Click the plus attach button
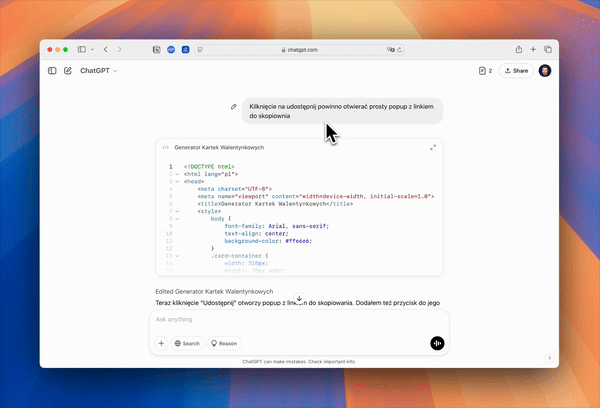 pyautogui.click(x=161, y=343)
